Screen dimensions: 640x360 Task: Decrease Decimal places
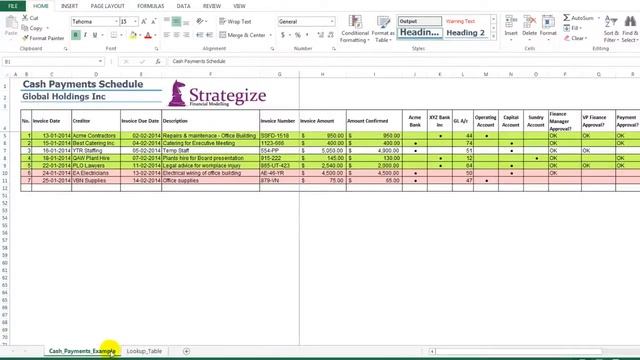point(331,35)
